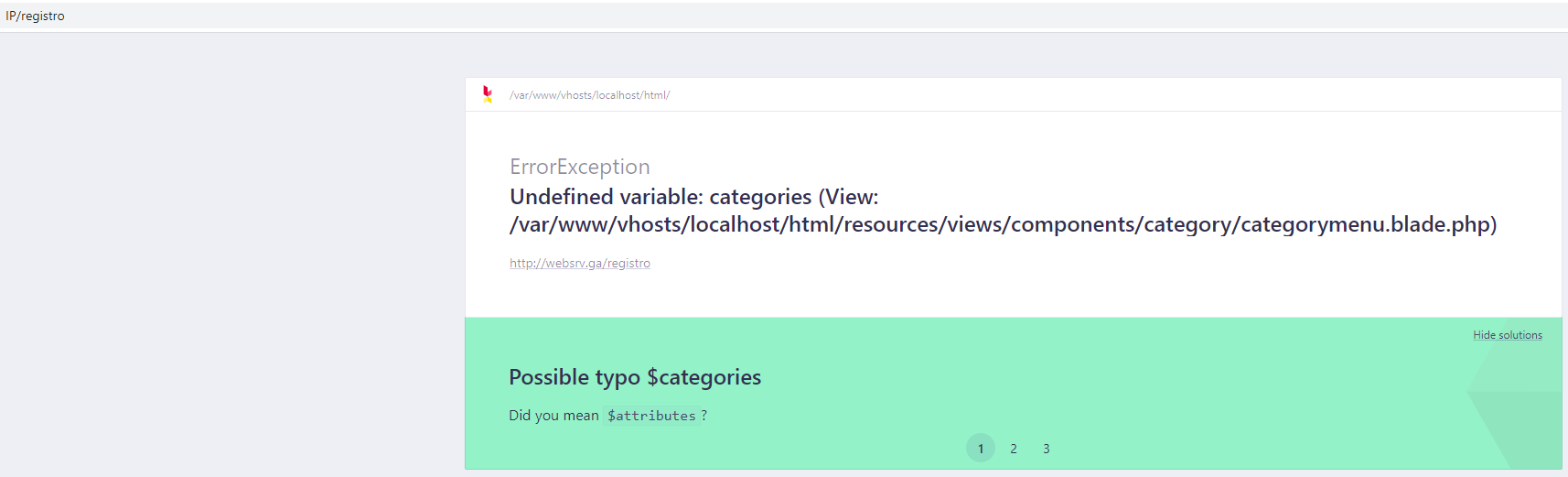Click the $attributes code suggestion
The width and height of the screenshot is (1568, 477).
[651, 416]
